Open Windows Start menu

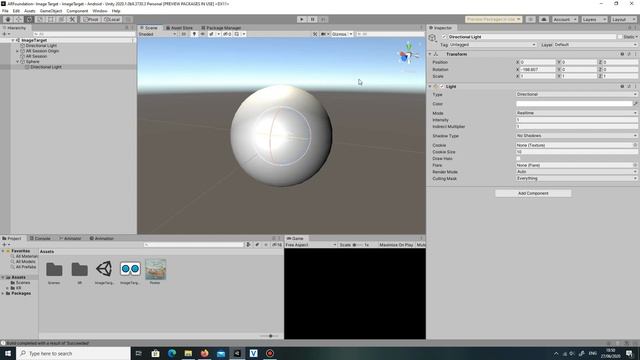(8, 353)
